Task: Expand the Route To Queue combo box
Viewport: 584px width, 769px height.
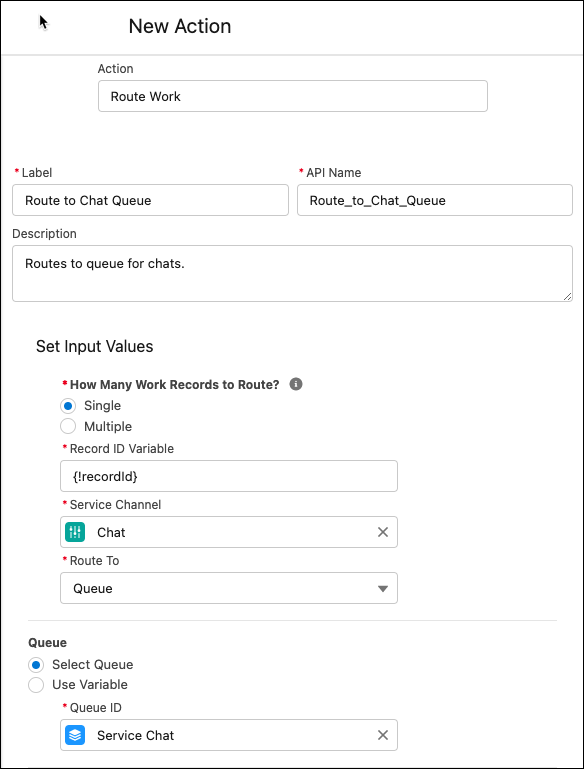Action: (x=229, y=588)
